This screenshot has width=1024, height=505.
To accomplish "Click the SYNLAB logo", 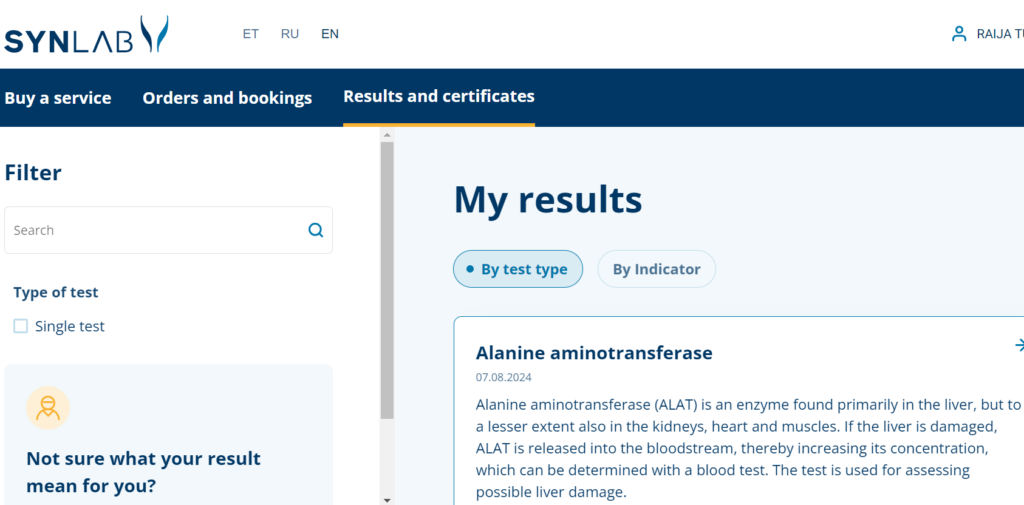I will click(86, 35).
